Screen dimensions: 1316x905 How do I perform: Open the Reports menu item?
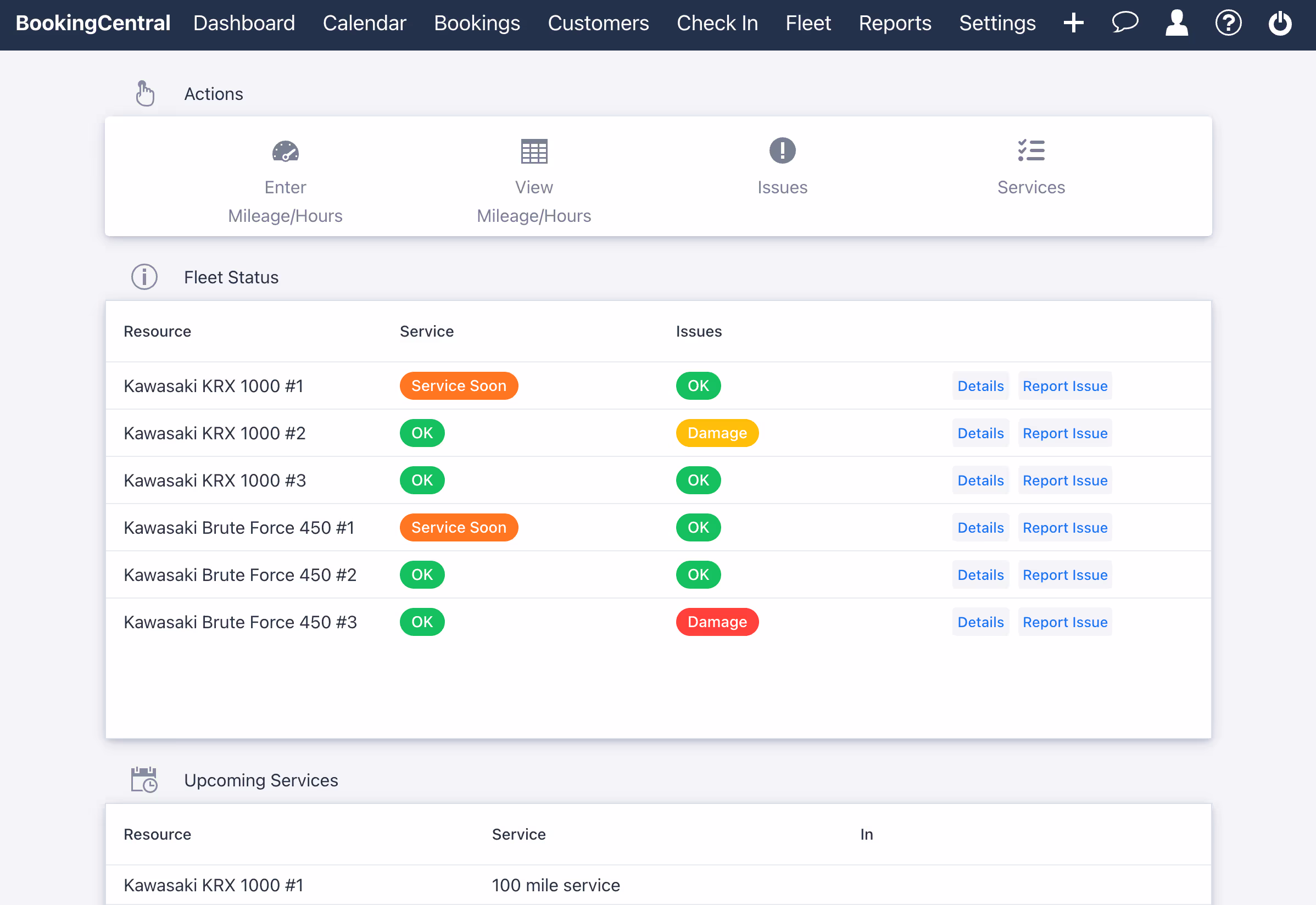tap(895, 23)
